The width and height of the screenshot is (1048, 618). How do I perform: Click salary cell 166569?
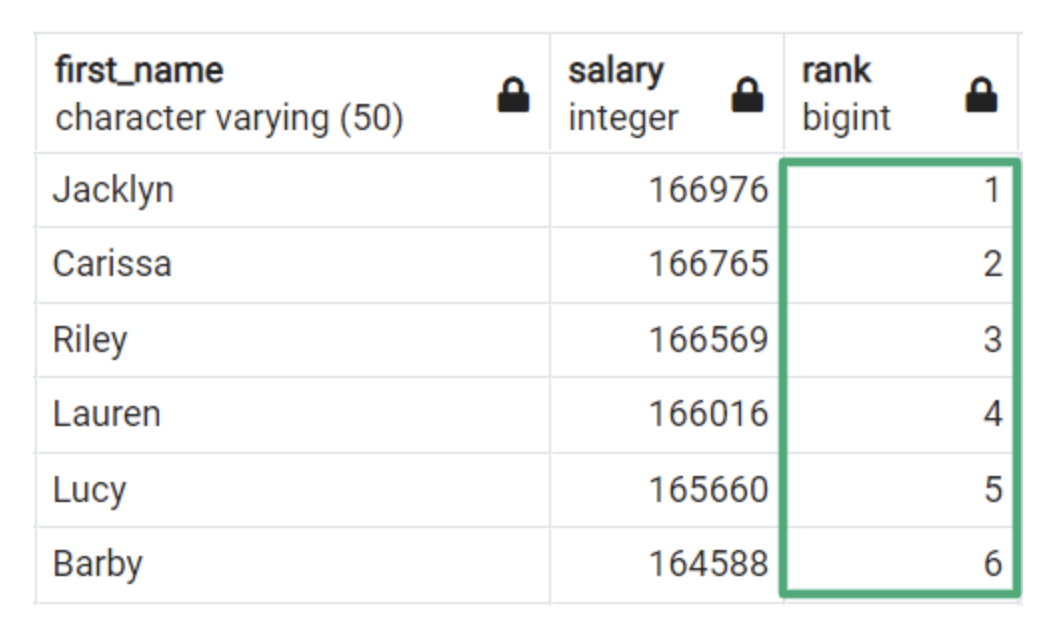pyautogui.click(x=709, y=340)
